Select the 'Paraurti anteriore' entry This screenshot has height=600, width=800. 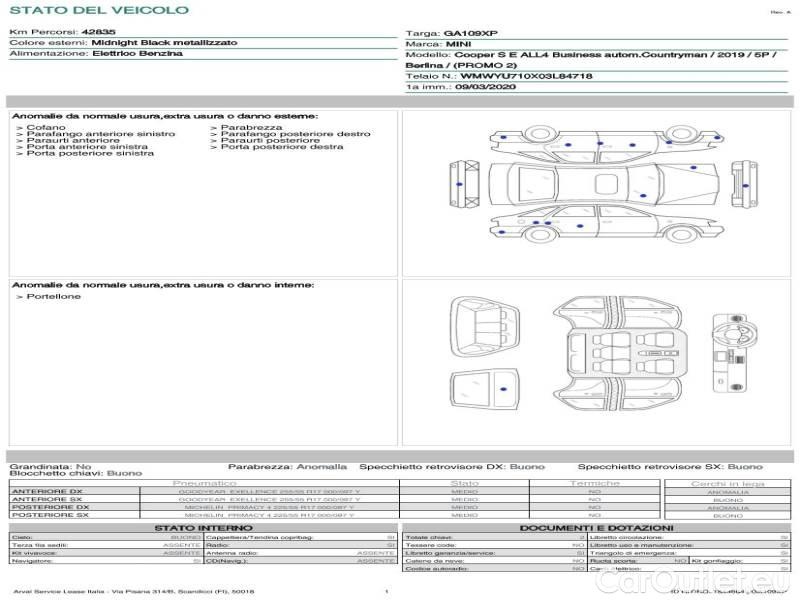pos(73,140)
